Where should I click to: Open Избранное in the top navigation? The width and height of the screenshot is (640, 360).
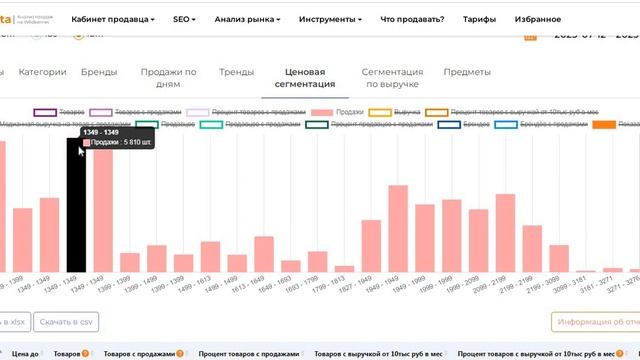(x=538, y=19)
